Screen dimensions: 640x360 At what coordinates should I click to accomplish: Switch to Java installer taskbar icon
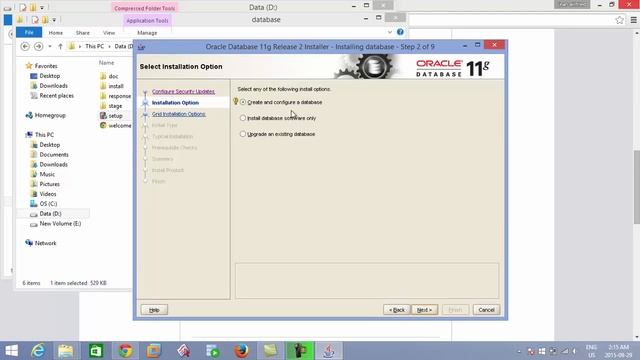tap(329, 351)
